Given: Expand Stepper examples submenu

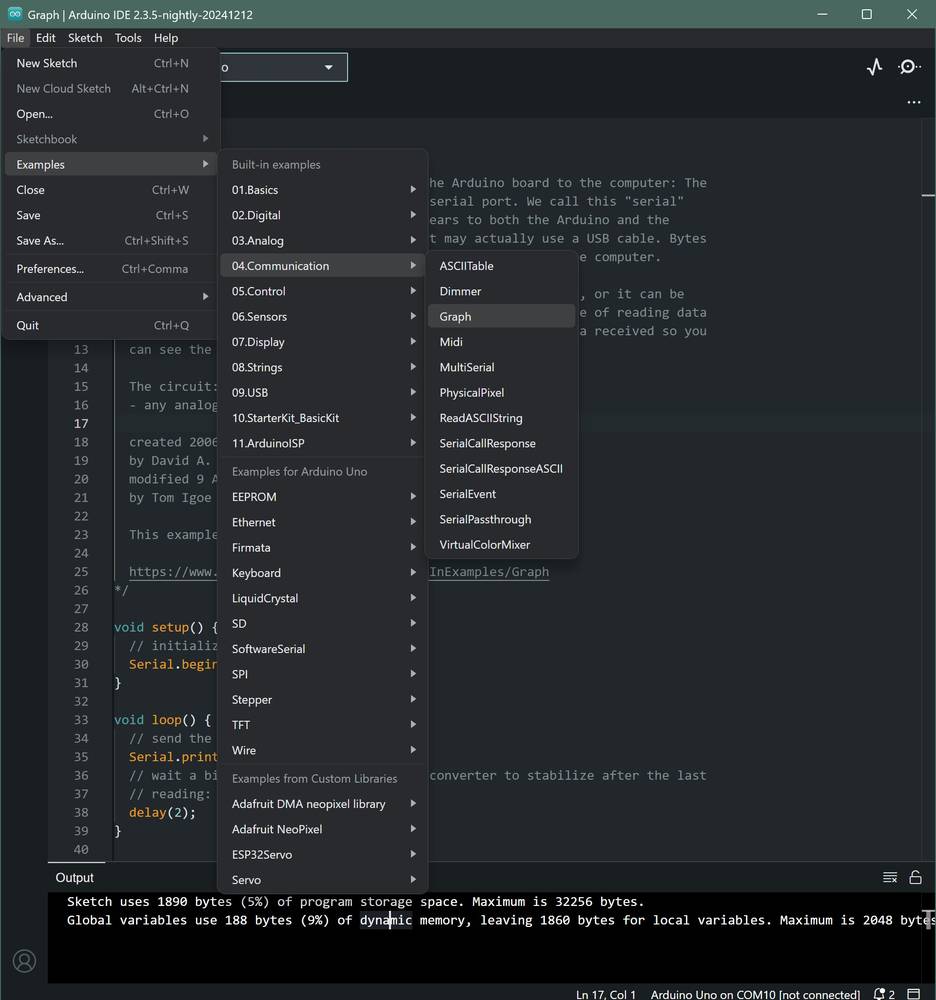Looking at the screenshot, I should click(x=323, y=700).
